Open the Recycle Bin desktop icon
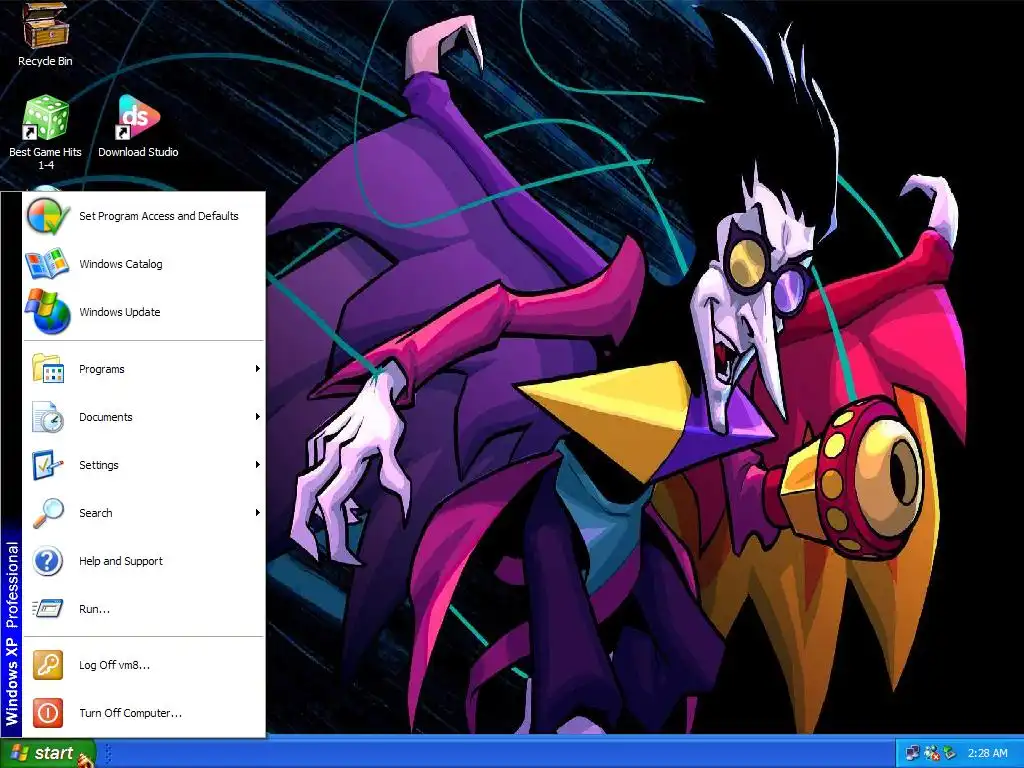The image size is (1024, 768). click(x=45, y=34)
